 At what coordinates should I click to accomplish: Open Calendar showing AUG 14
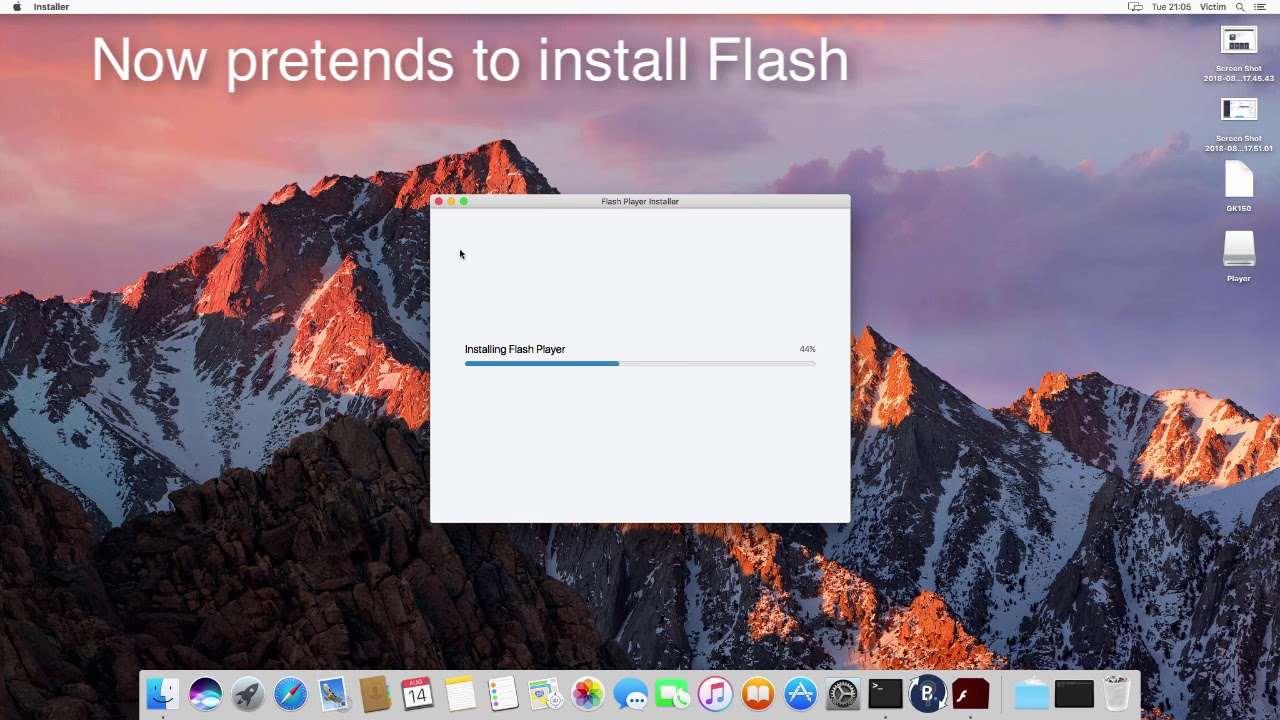point(418,693)
